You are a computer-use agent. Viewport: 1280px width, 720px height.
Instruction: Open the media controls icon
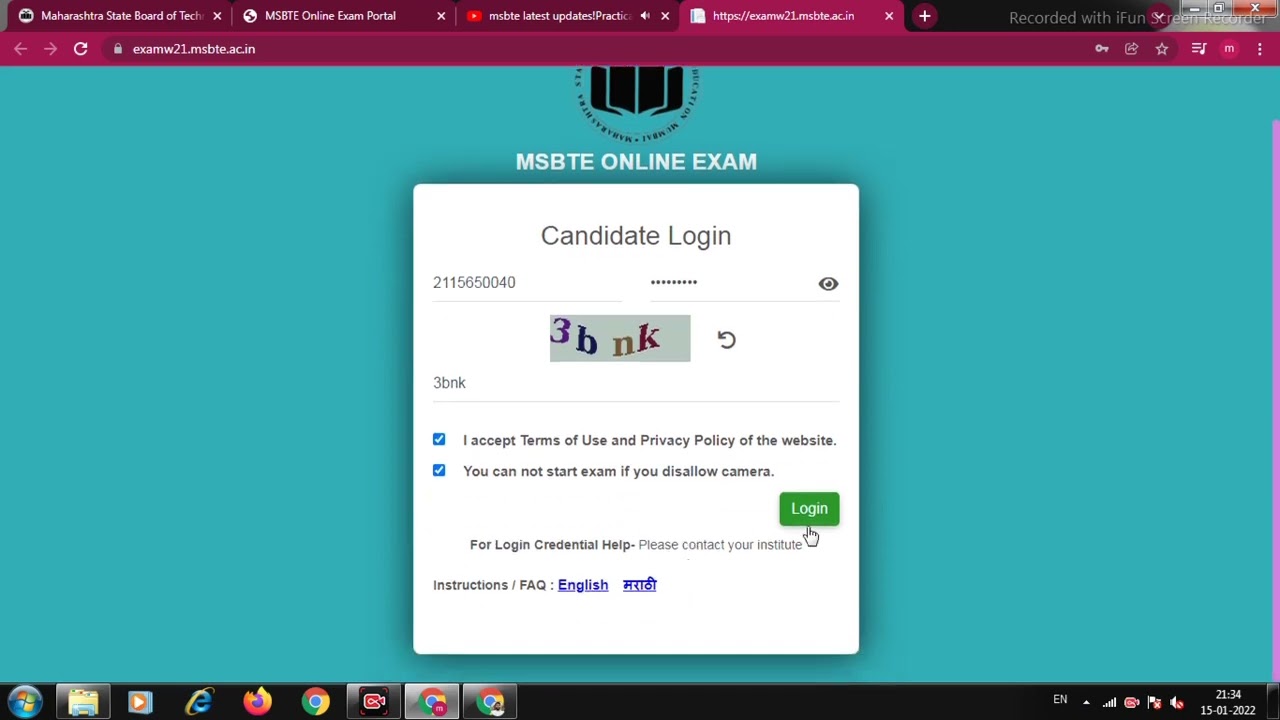coord(1199,49)
